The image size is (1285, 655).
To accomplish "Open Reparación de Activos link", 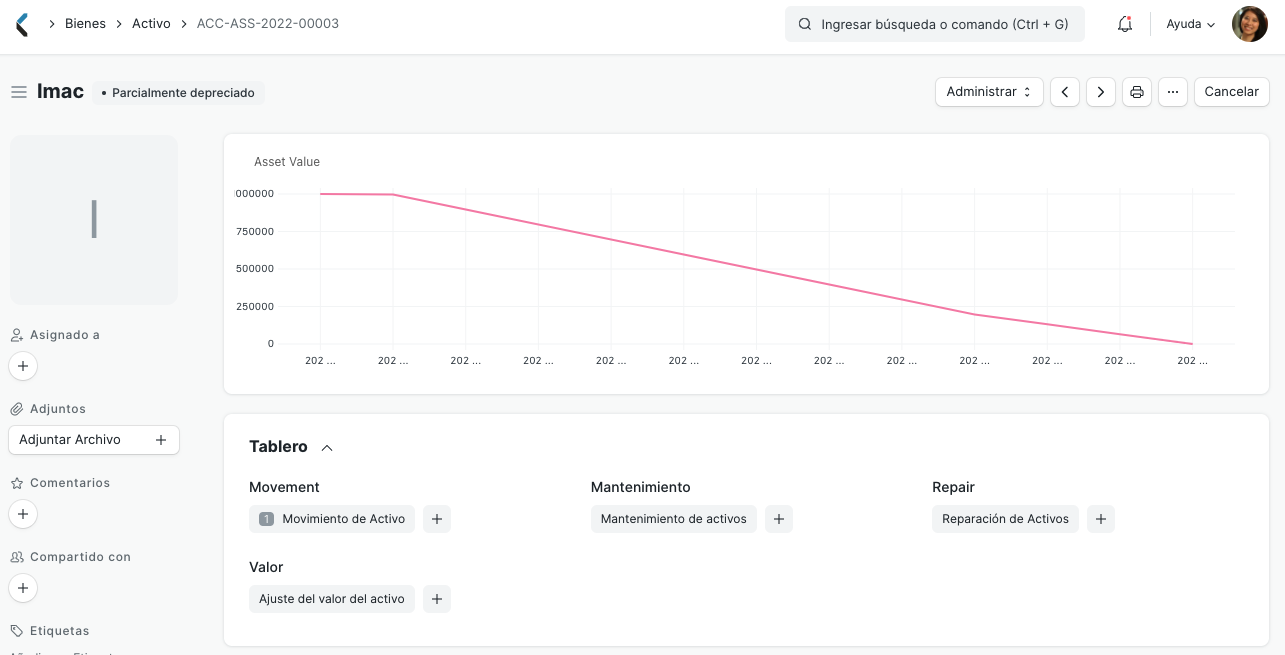I will coord(1005,519).
